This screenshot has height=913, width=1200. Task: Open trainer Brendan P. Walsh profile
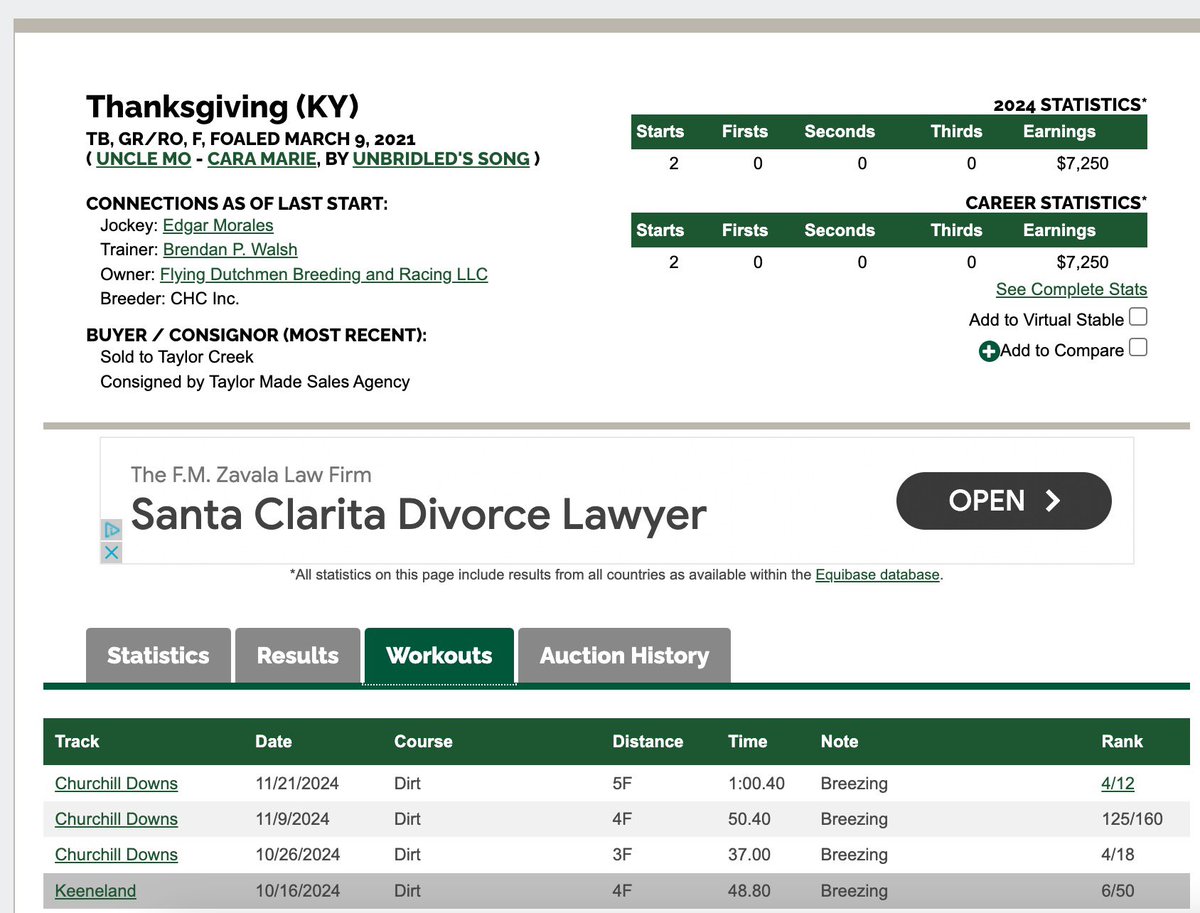tap(230, 250)
